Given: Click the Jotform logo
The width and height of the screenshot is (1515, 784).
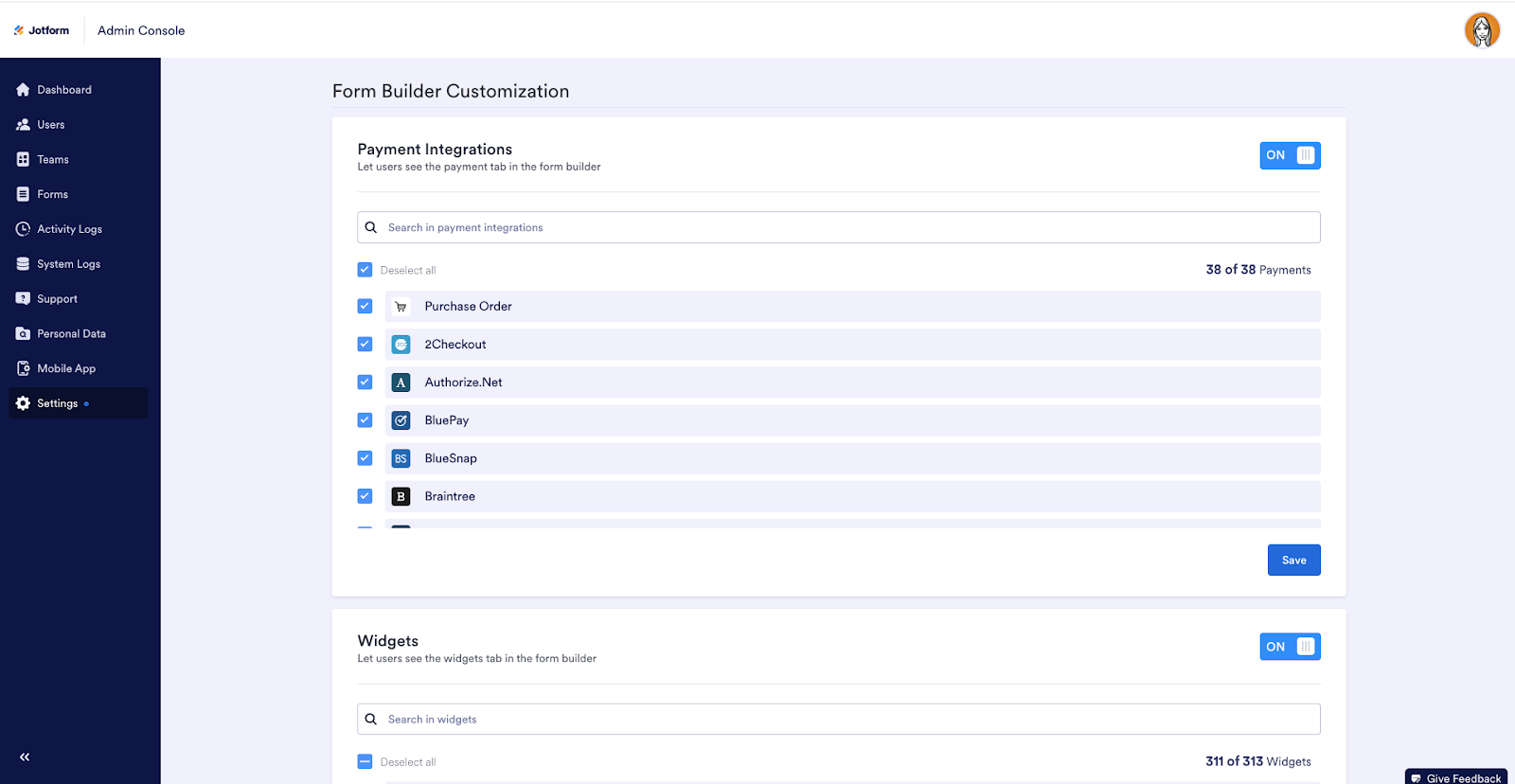Looking at the screenshot, I should pos(42,30).
